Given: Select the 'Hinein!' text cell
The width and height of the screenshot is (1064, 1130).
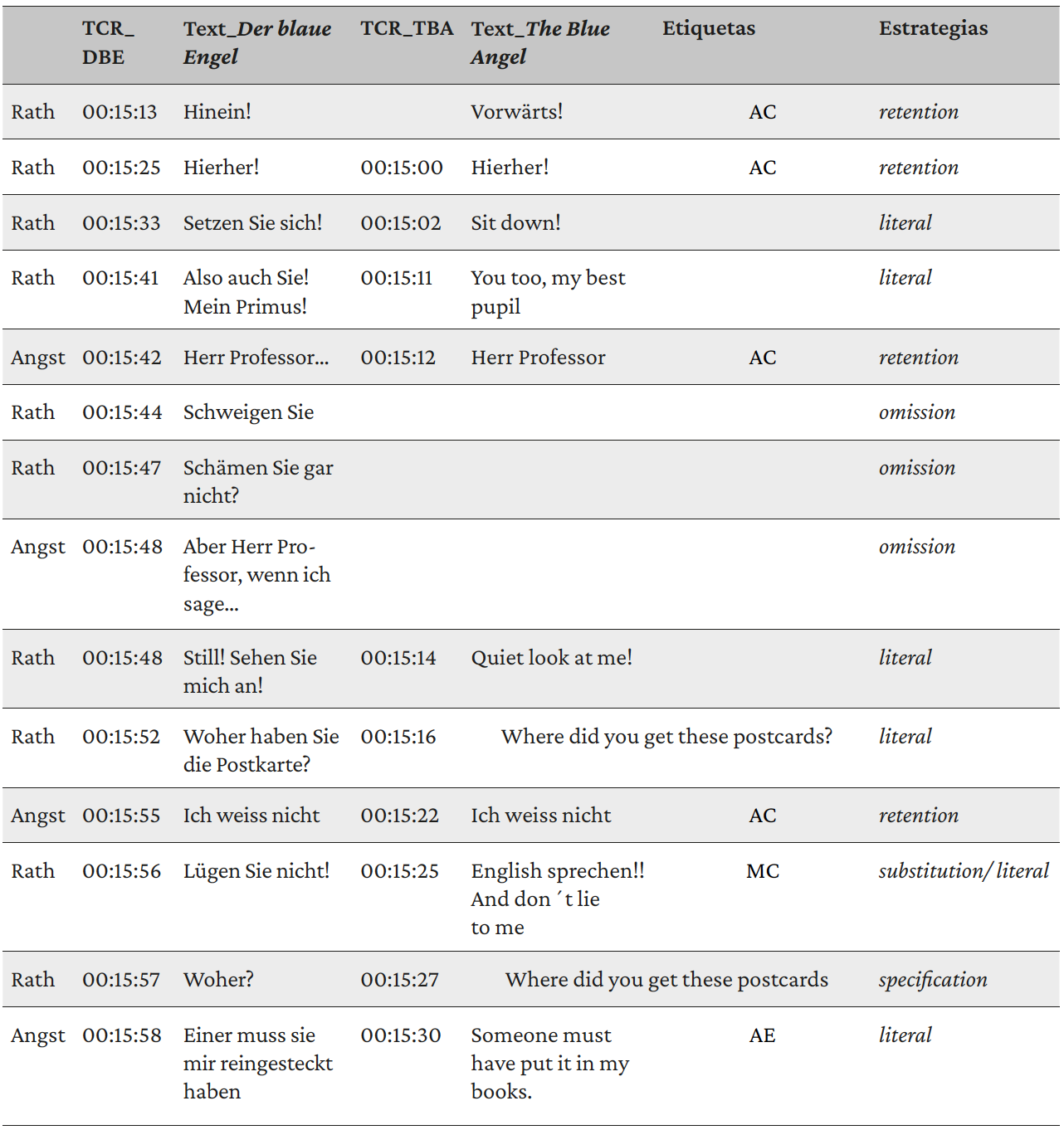Looking at the screenshot, I should point(217,112).
